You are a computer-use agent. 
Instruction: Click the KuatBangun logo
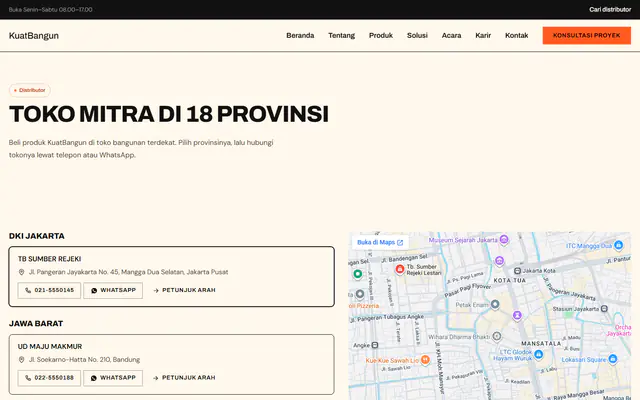[x=34, y=36]
